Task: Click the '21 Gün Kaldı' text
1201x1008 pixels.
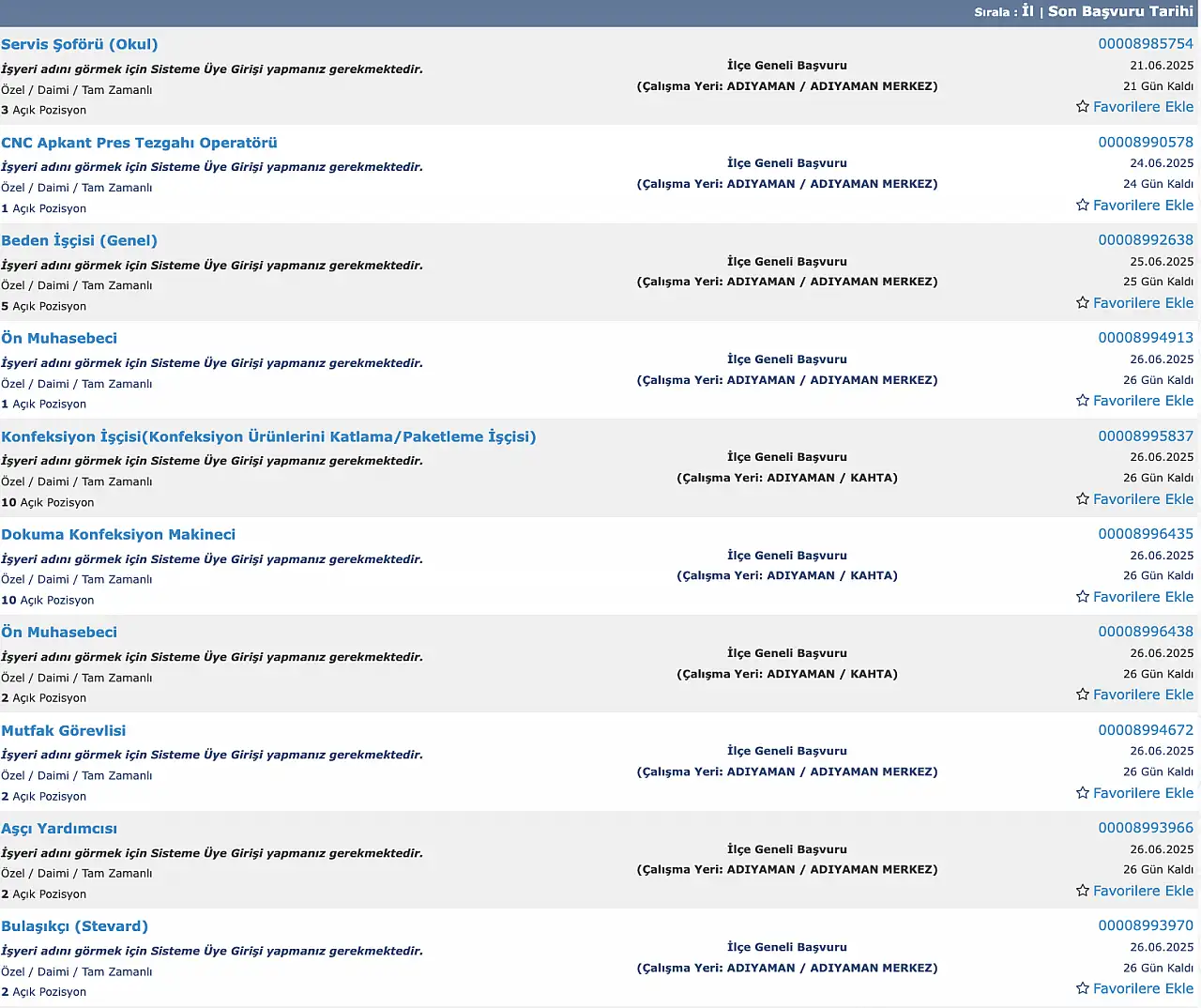Action: tap(1158, 86)
